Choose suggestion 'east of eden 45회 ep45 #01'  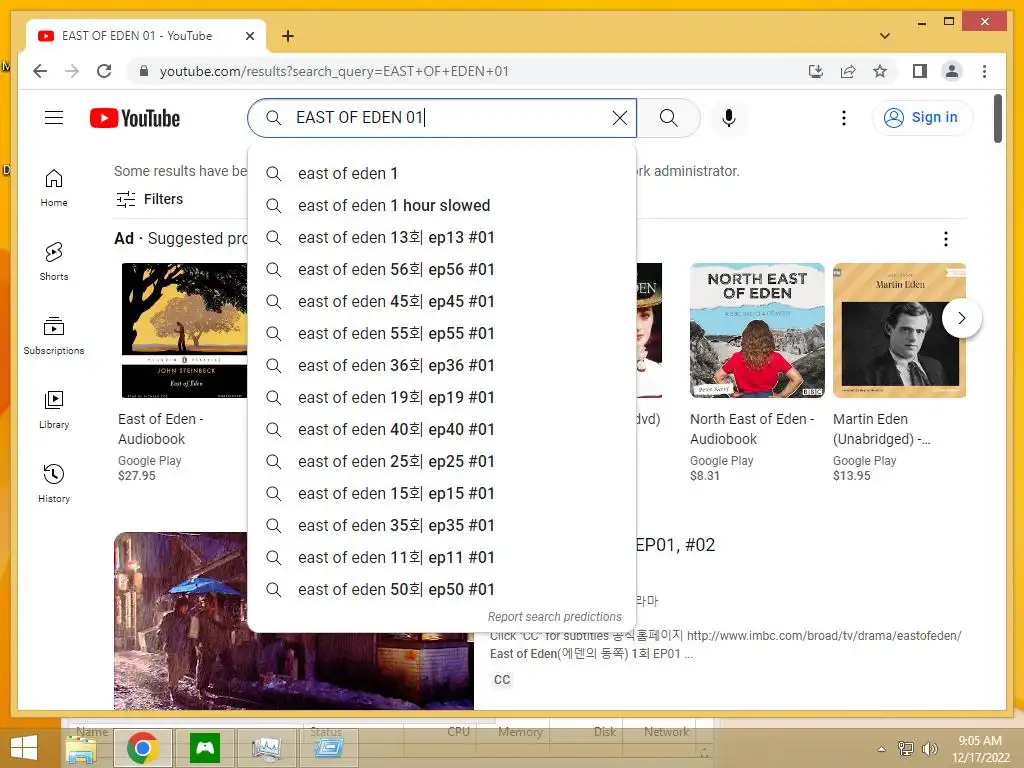441,302
